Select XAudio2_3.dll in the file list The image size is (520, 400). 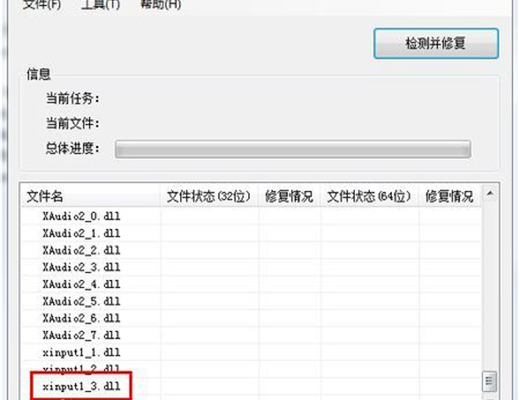click(x=81, y=267)
